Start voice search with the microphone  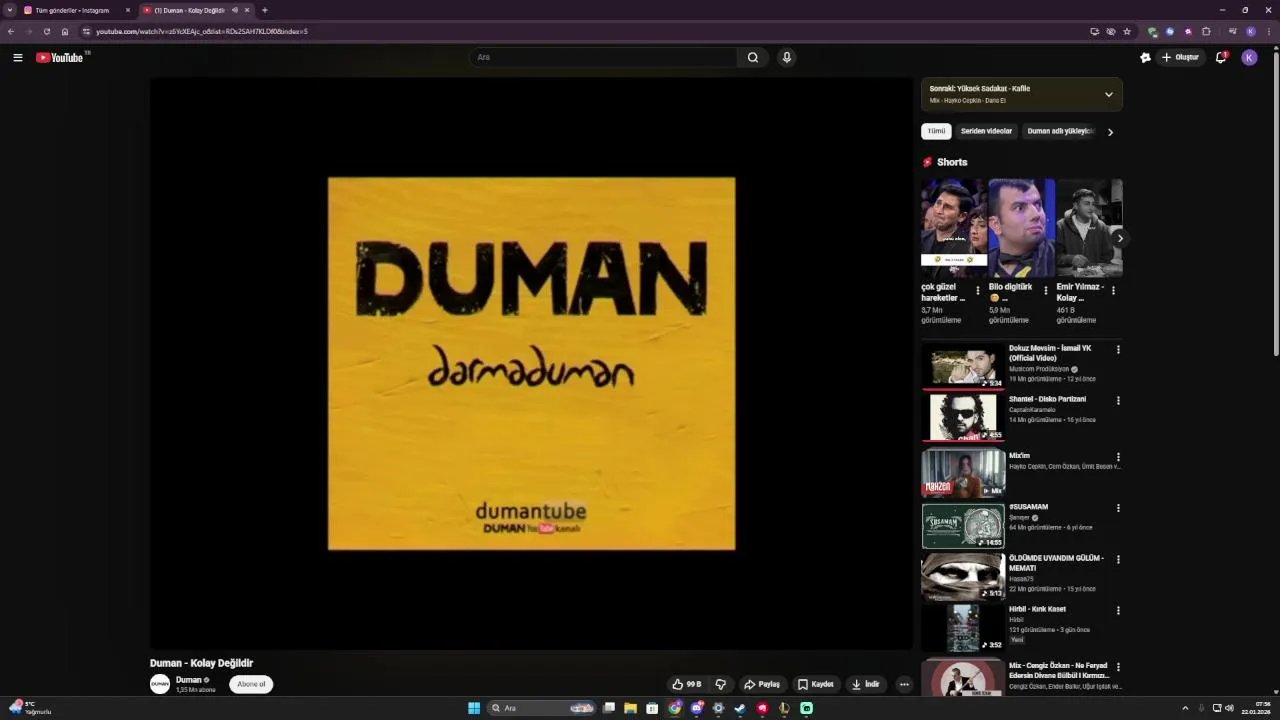tap(787, 57)
